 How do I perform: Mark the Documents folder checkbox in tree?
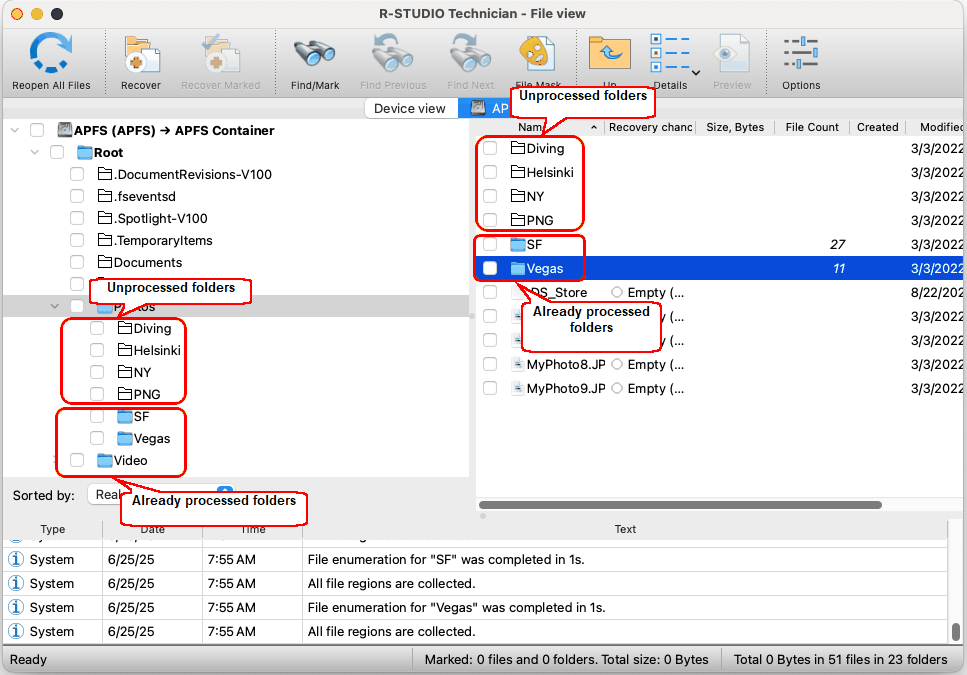(x=77, y=263)
